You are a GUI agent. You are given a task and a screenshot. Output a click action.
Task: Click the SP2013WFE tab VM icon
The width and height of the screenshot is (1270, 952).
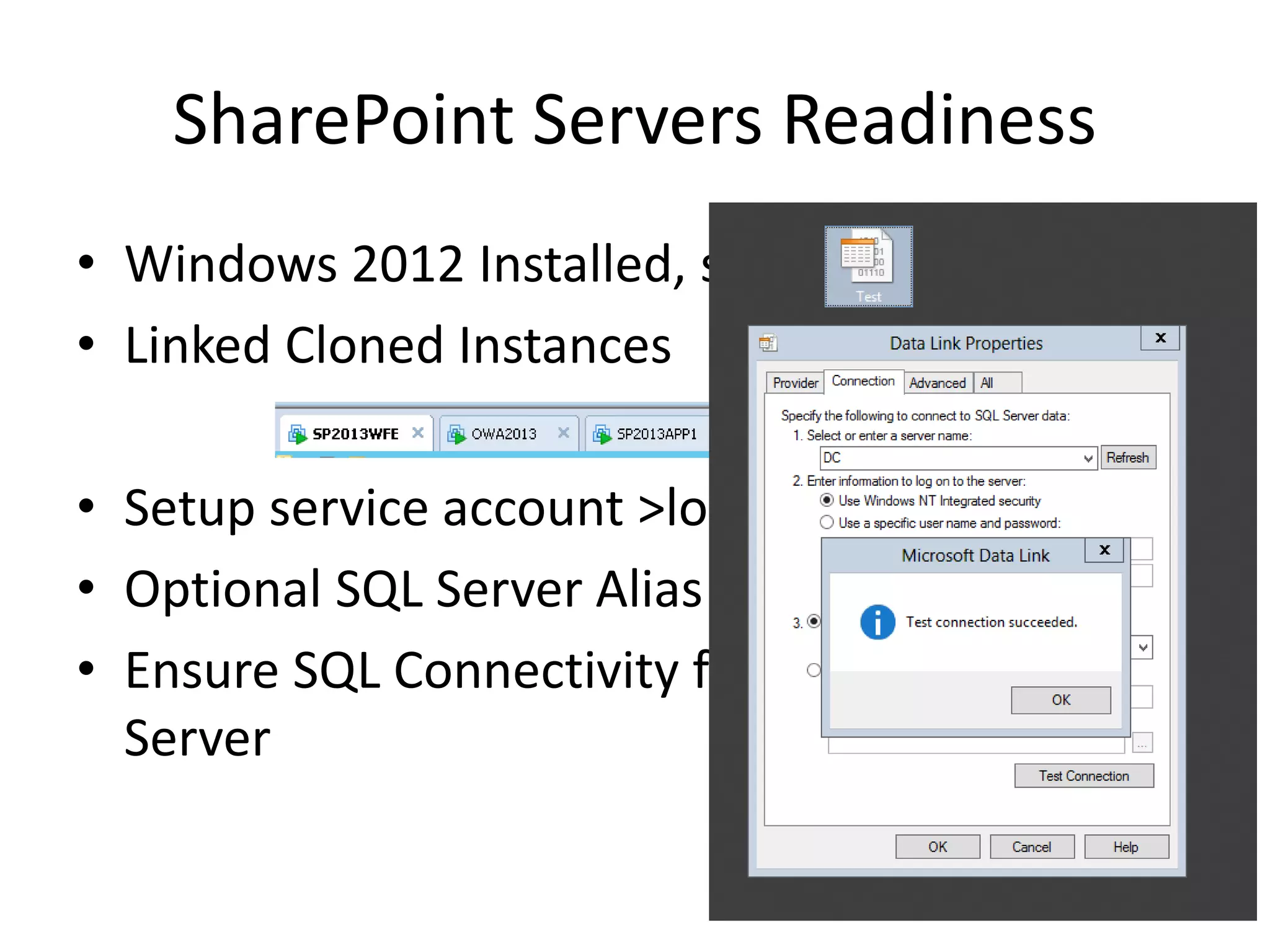point(298,434)
